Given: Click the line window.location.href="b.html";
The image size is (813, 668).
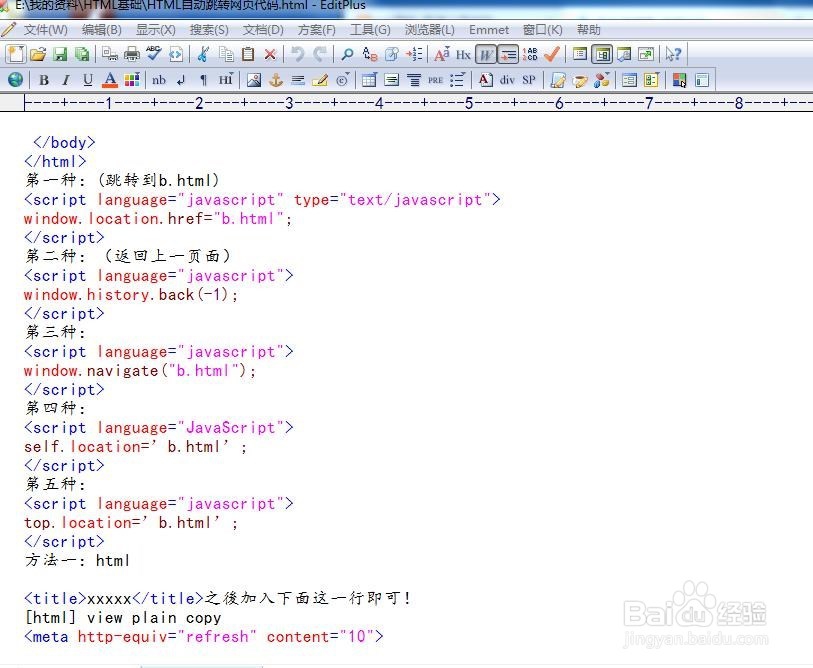Looking at the screenshot, I should 158,218.
